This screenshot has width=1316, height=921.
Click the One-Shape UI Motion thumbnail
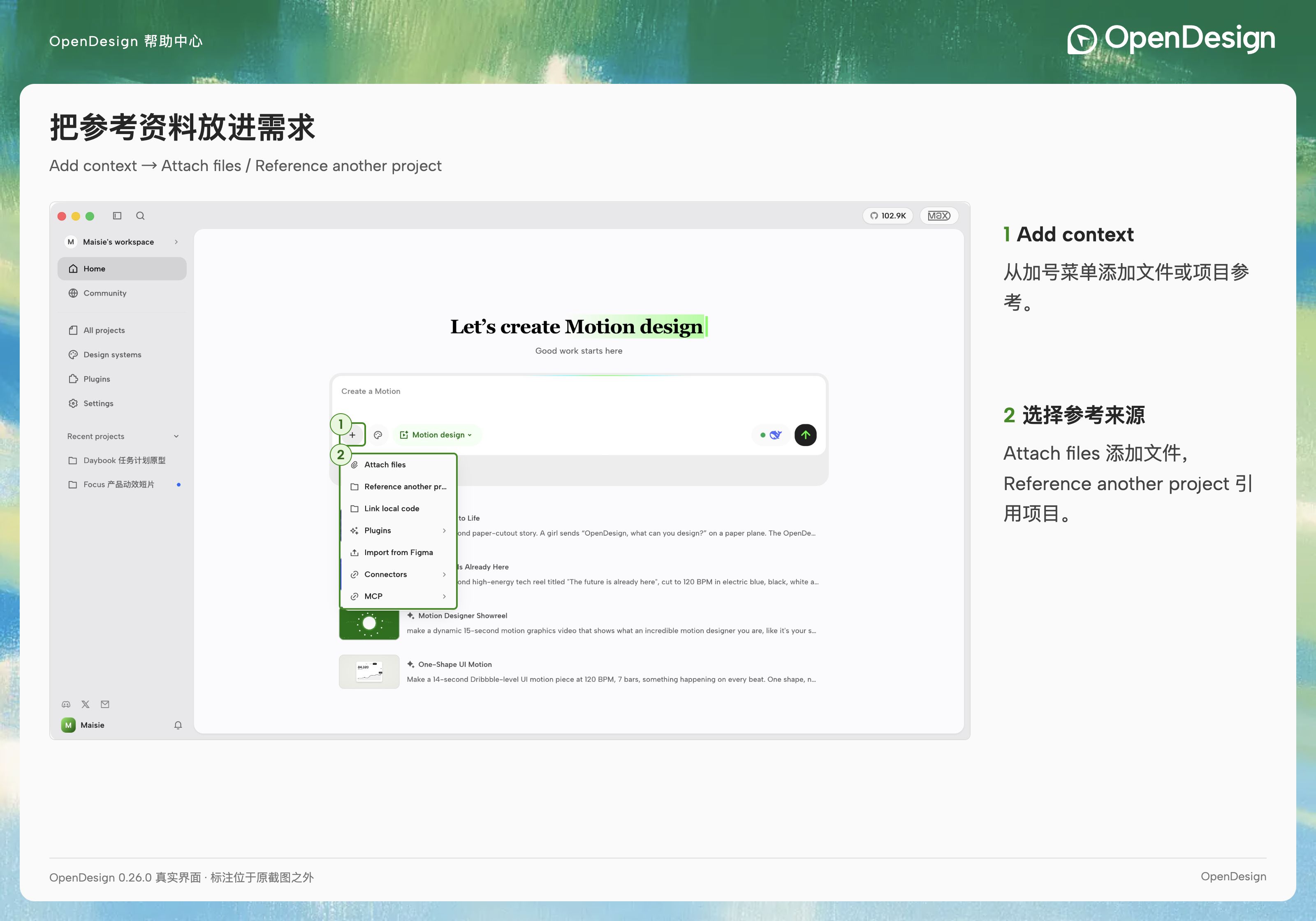(x=369, y=672)
